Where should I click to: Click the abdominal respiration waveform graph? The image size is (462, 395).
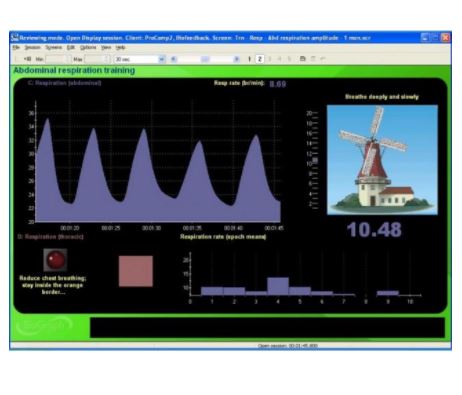click(158, 162)
